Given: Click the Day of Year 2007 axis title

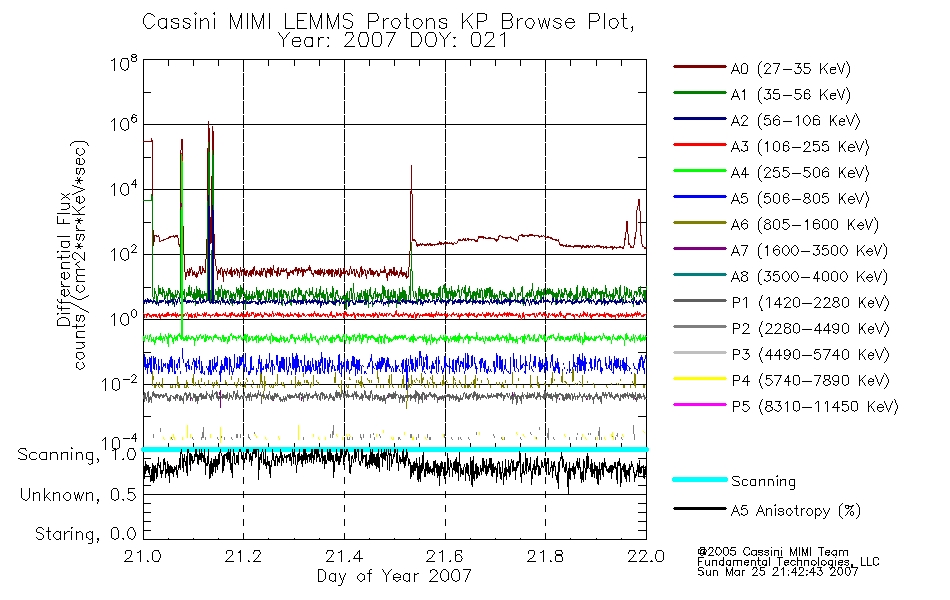Looking at the screenshot, I should (x=394, y=576).
